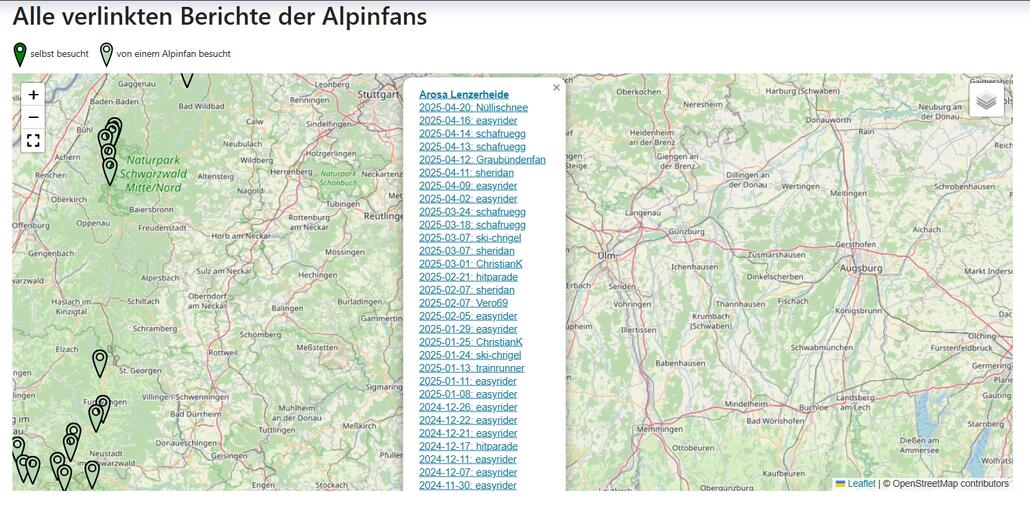Close the Arosa Lenzerheide popup
1030x506 pixels.
[557, 88]
